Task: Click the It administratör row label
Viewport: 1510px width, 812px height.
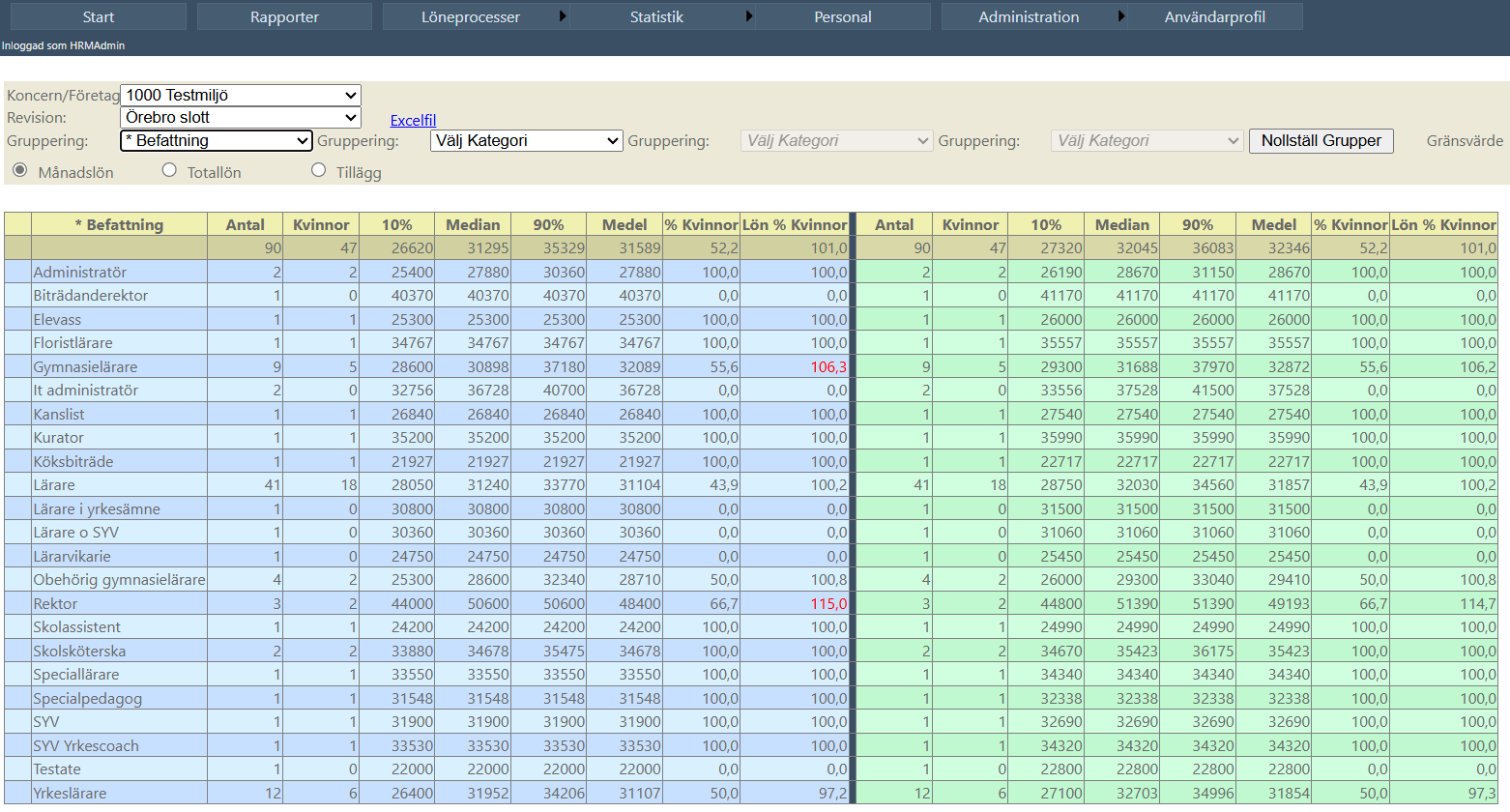Action: (x=85, y=391)
